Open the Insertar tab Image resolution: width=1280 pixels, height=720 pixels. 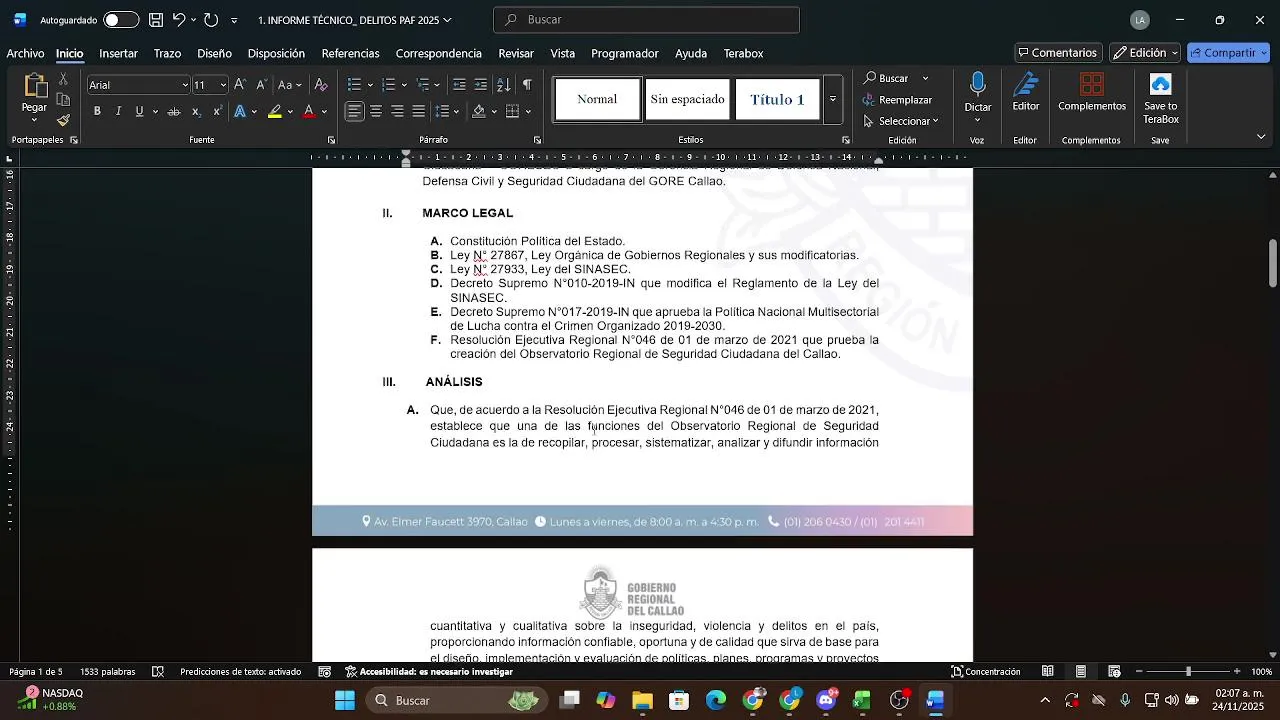tap(119, 53)
